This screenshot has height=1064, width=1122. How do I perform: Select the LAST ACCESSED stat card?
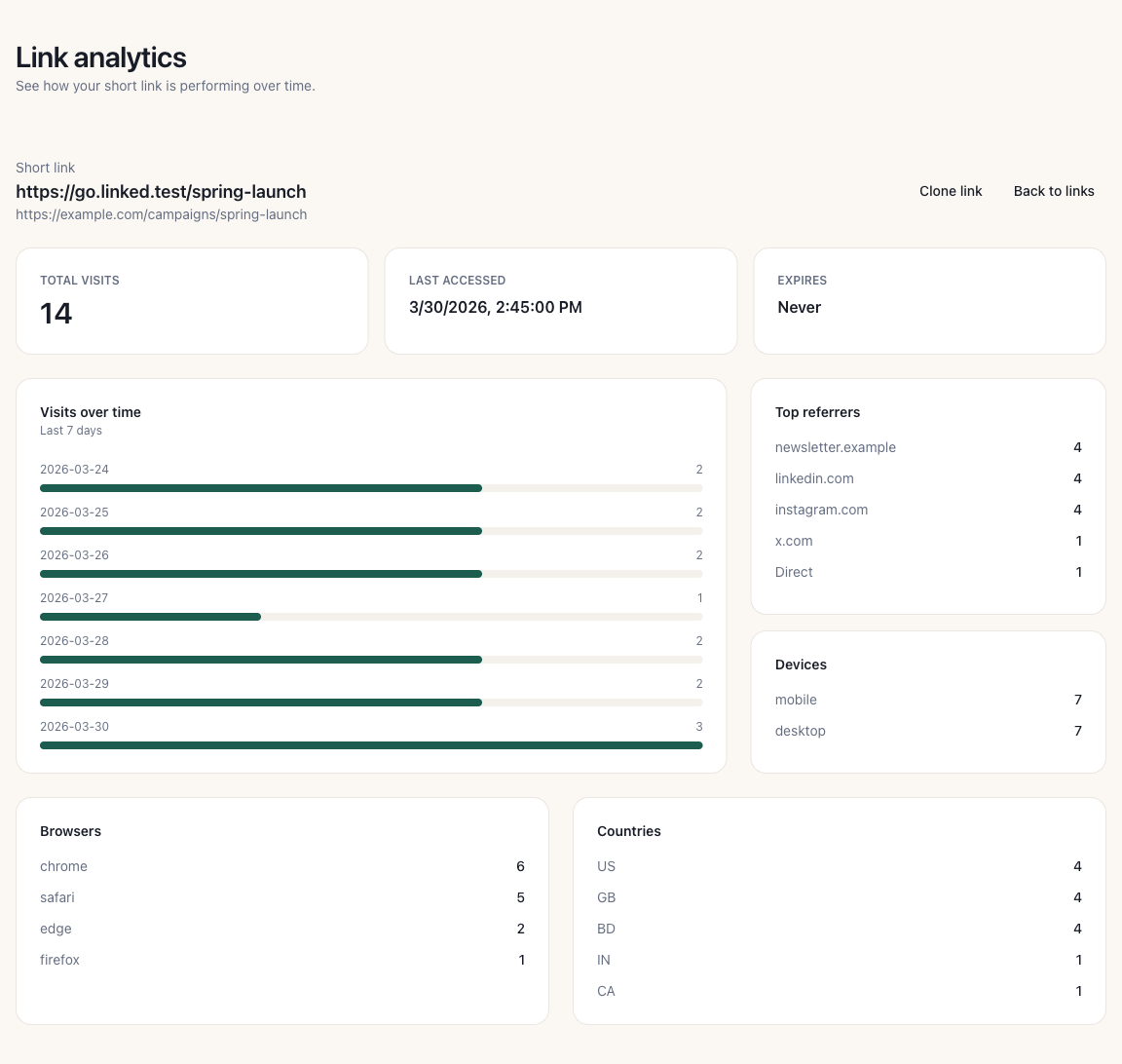(561, 300)
